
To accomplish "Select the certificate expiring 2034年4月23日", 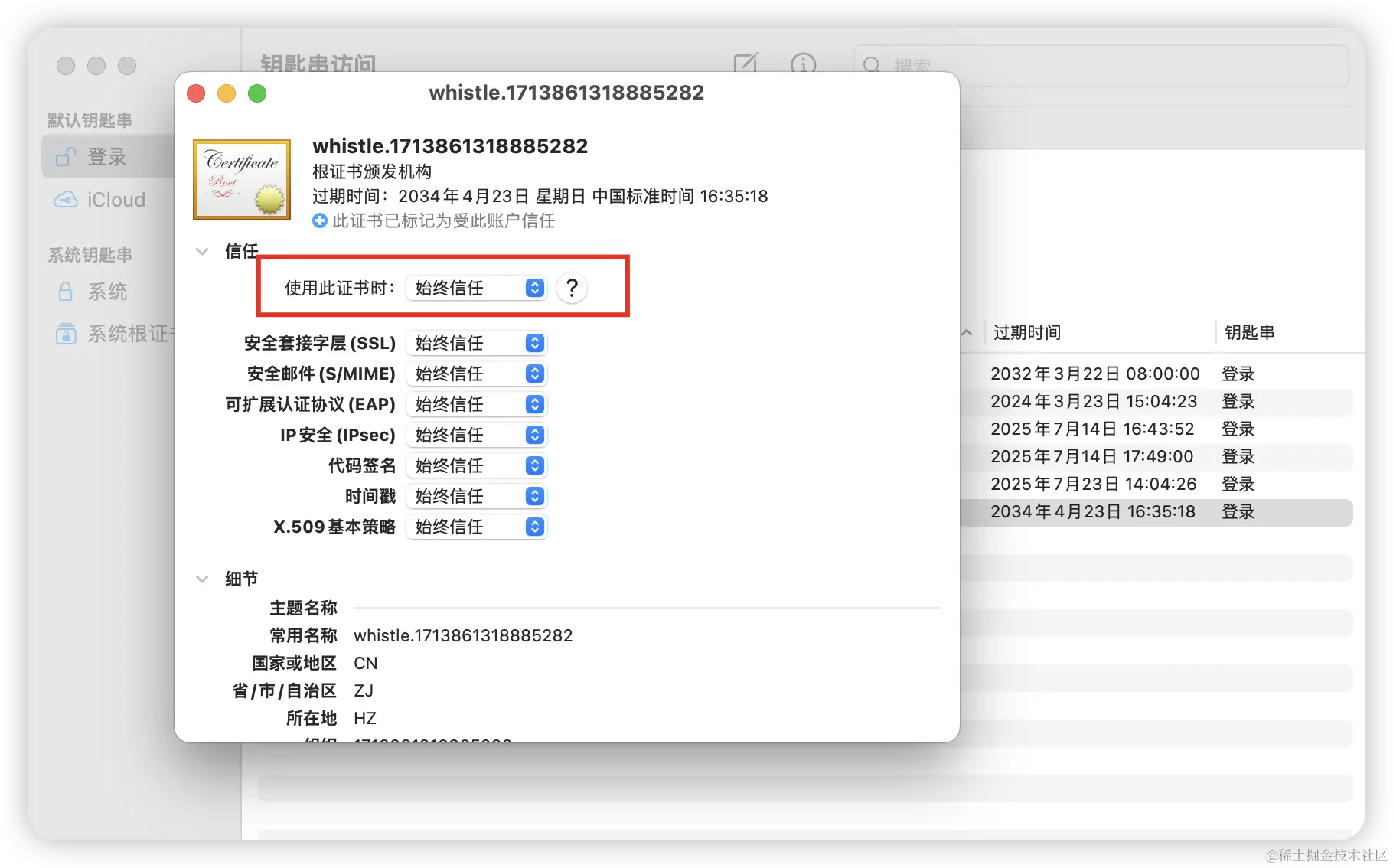I will [x=1093, y=511].
